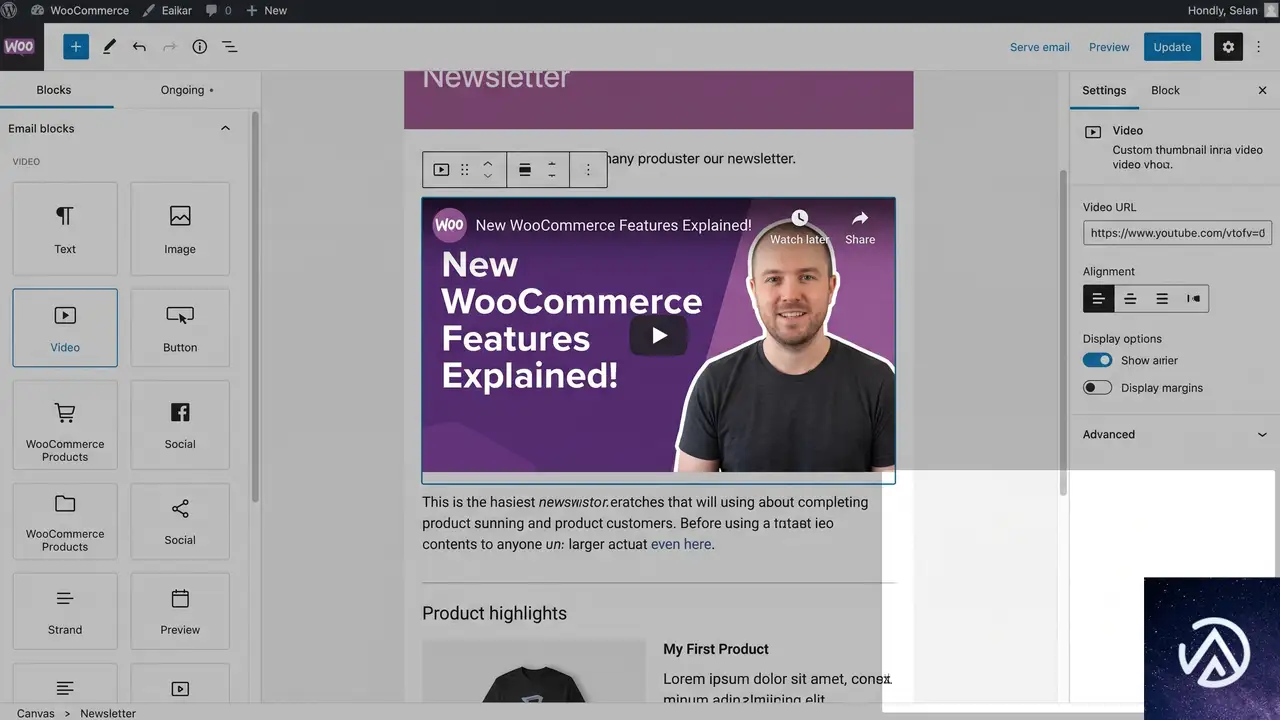Open the settings gear panel
The width and height of the screenshot is (1280, 720).
tap(1228, 47)
